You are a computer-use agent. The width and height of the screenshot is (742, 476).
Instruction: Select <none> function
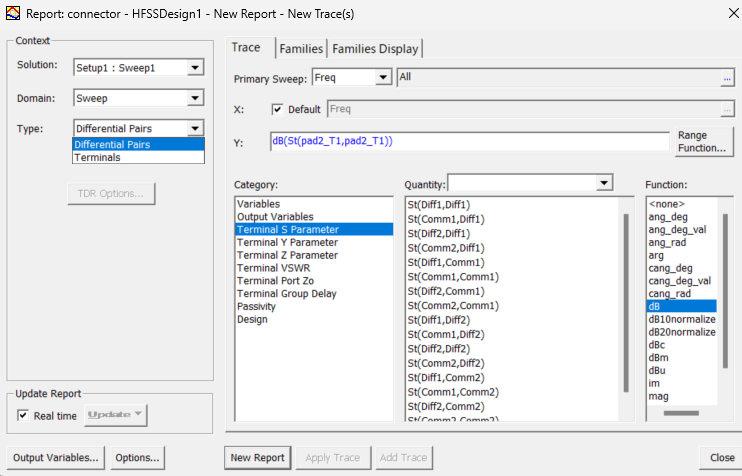click(682, 204)
